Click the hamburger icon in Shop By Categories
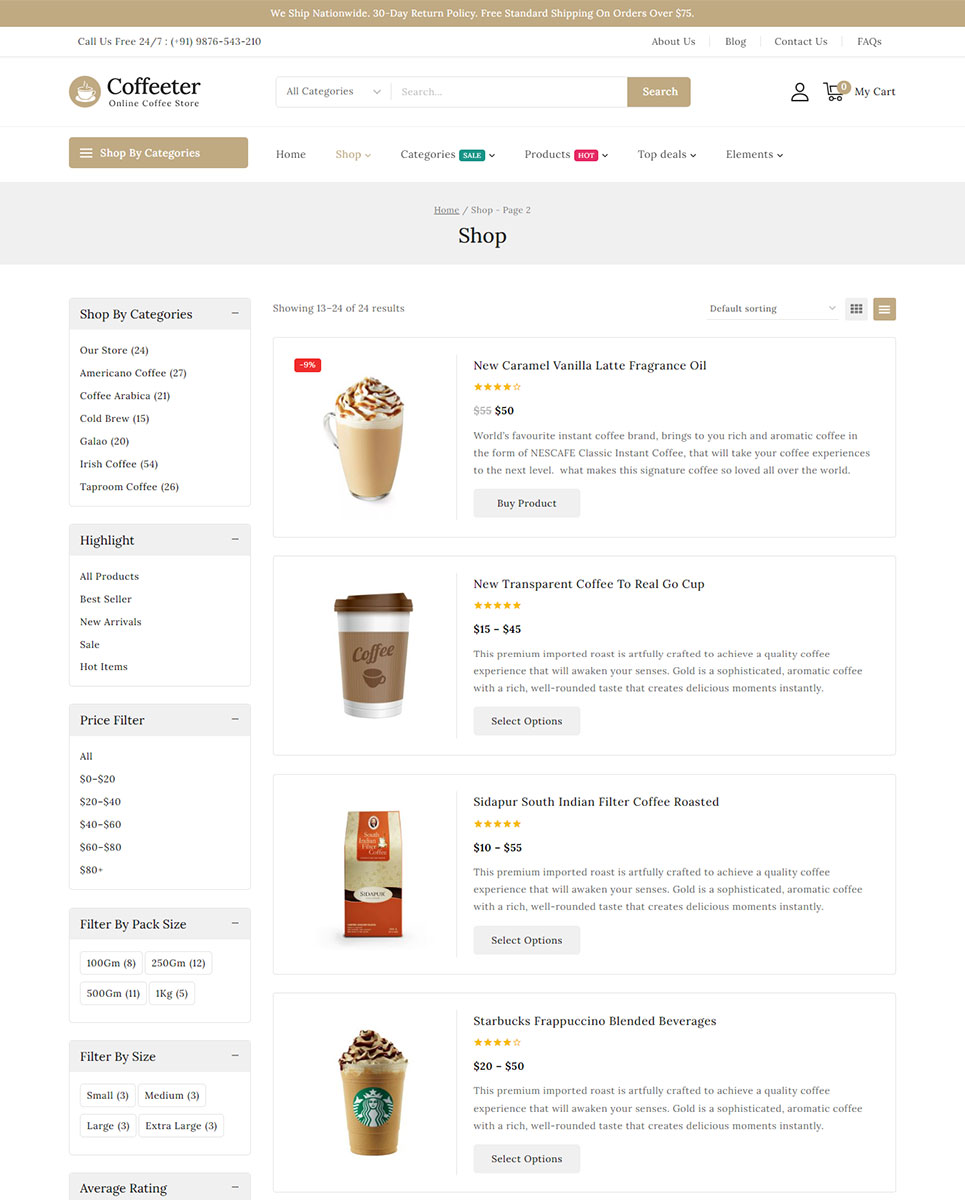965x1200 pixels. click(x=86, y=153)
